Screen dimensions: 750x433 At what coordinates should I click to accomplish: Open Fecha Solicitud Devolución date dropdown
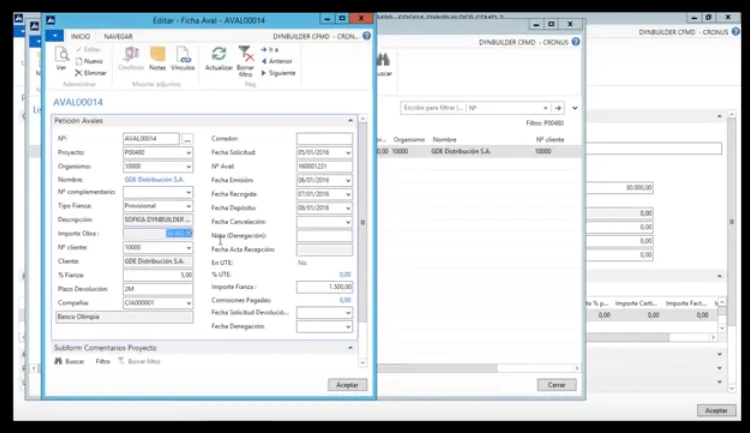[348, 313]
